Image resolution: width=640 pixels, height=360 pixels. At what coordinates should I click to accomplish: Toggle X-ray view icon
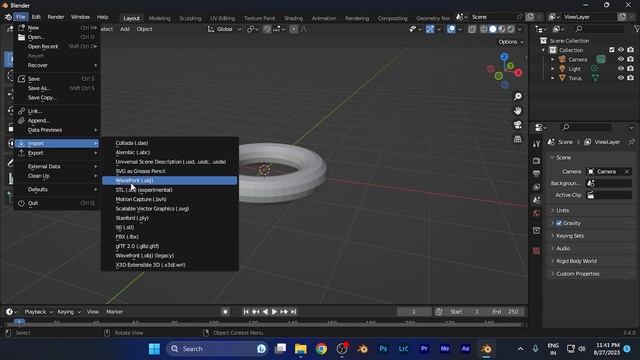point(472,29)
